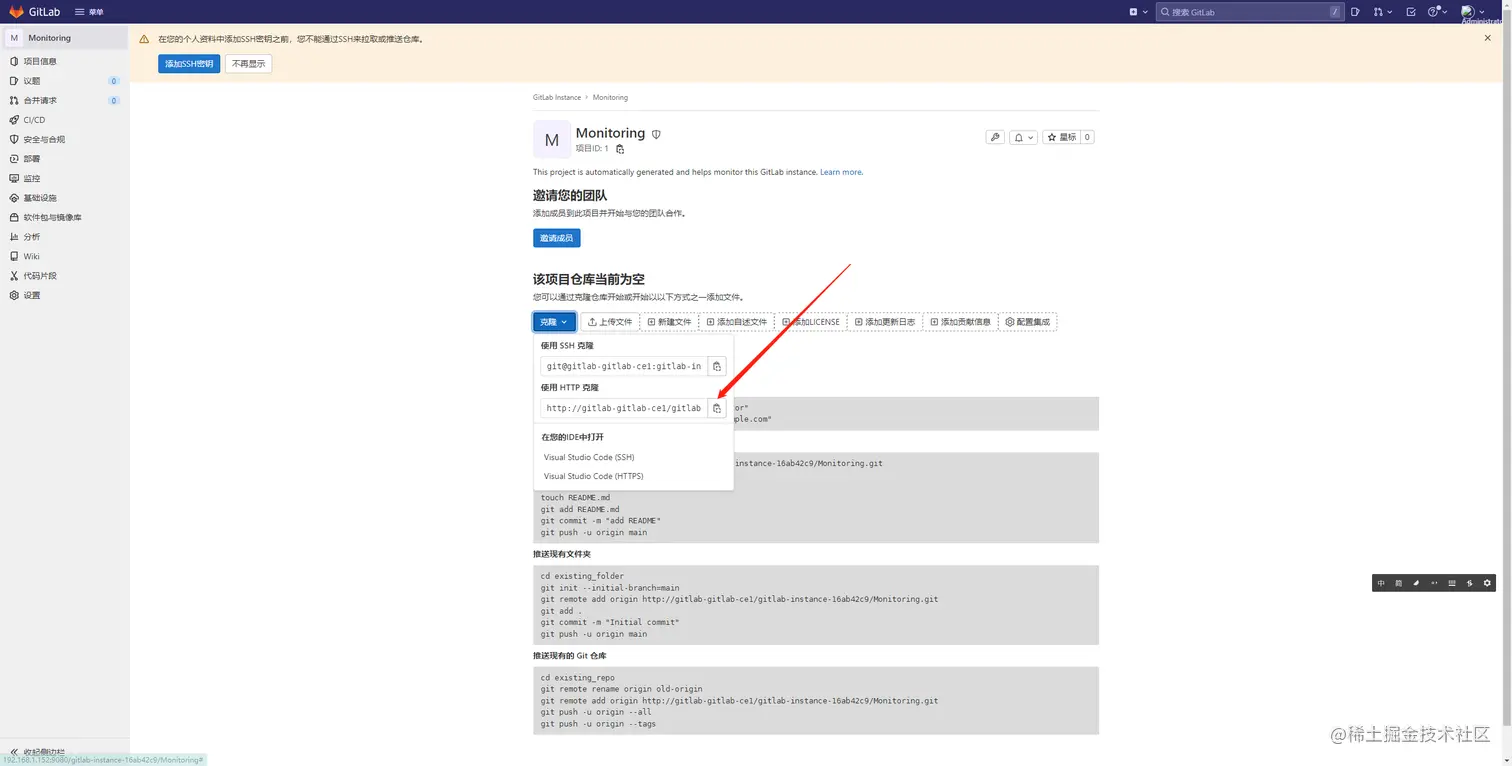Click the HTTP clone URL field

pos(624,409)
